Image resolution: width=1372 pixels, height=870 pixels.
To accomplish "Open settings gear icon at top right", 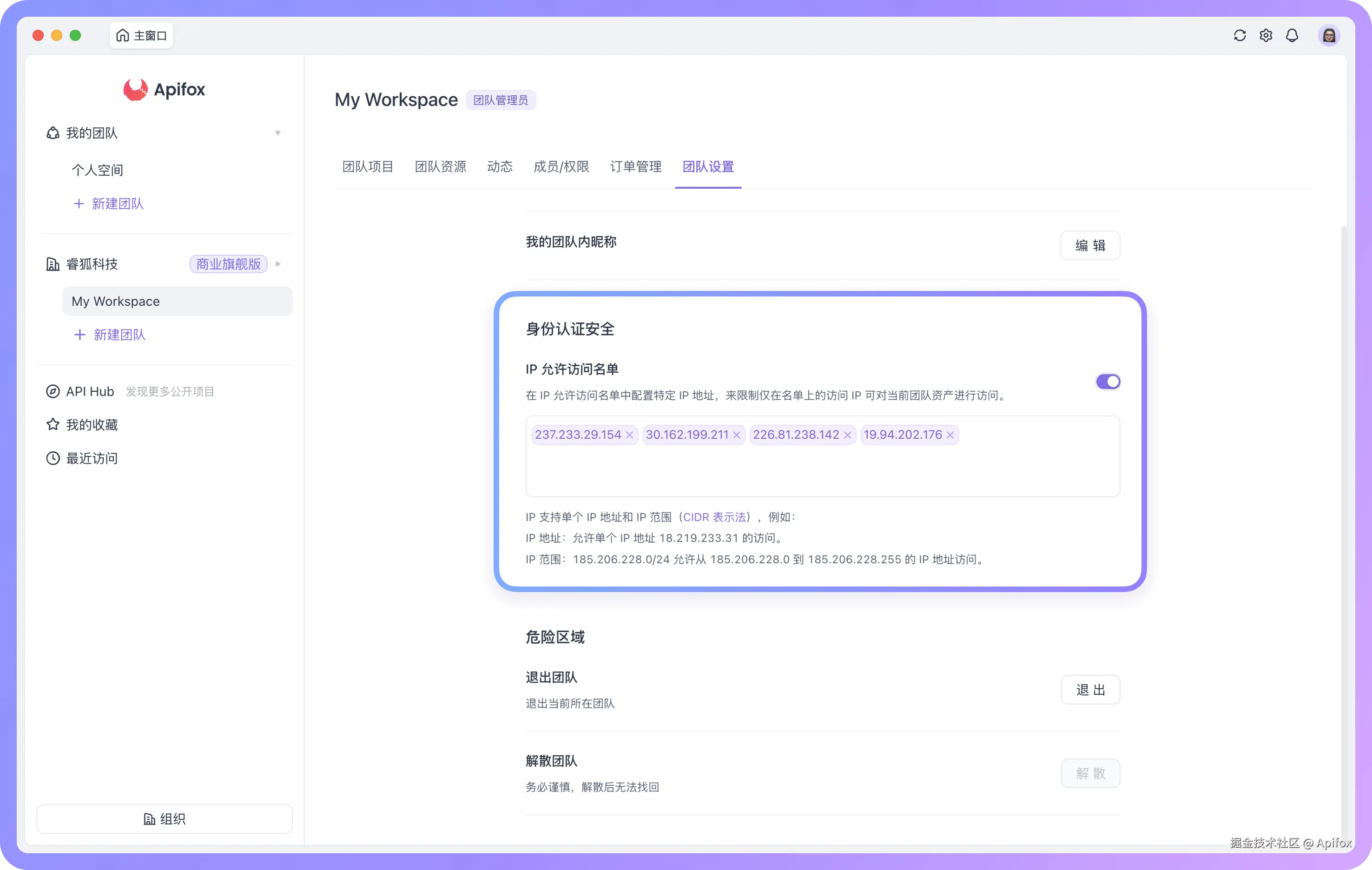I will tap(1266, 35).
